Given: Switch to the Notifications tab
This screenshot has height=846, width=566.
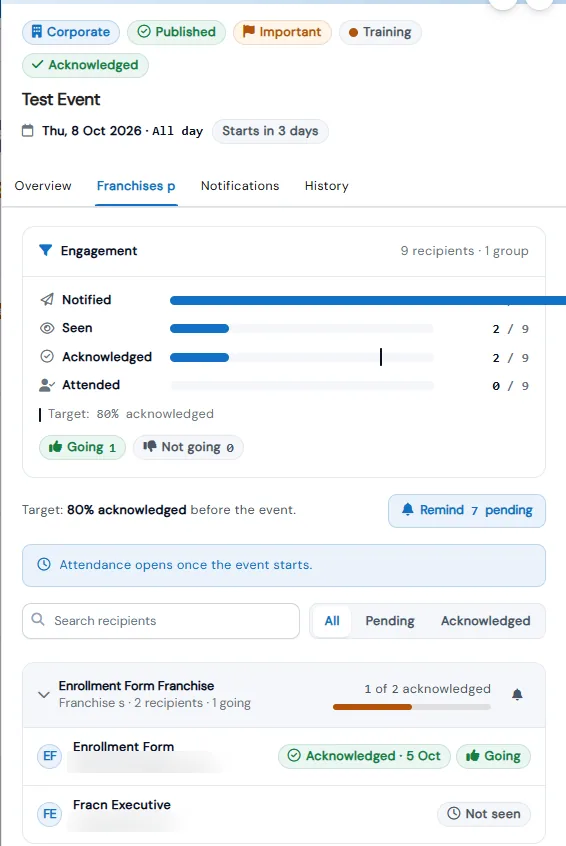Looking at the screenshot, I should (240, 186).
